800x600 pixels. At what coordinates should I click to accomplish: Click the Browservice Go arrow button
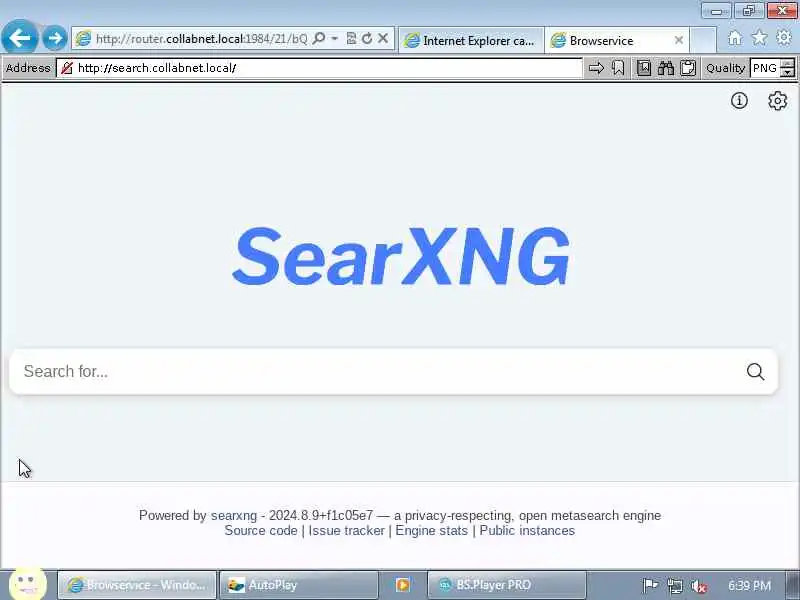pyautogui.click(x=596, y=68)
